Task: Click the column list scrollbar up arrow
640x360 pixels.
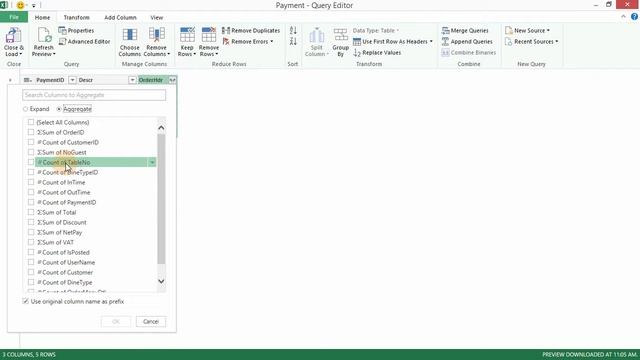Action: pyautogui.click(x=161, y=128)
